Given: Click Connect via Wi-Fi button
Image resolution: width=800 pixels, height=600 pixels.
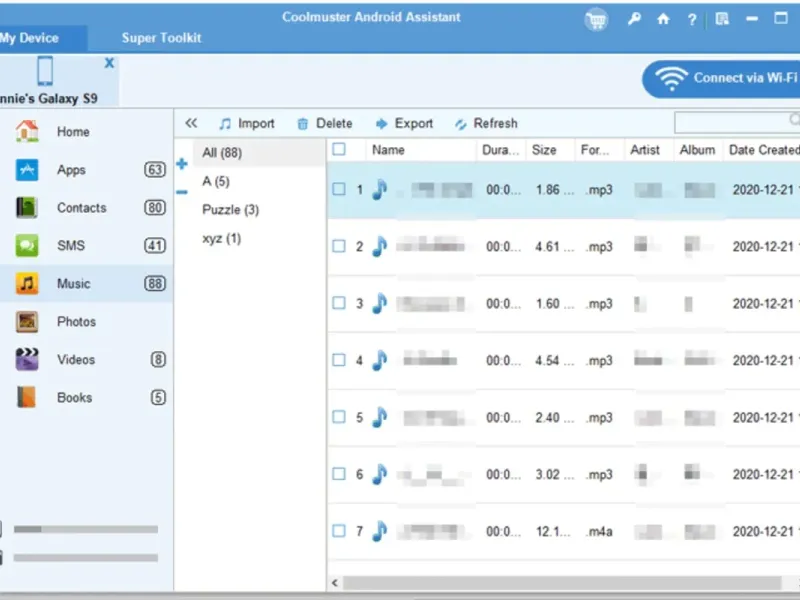Looking at the screenshot, I should pos(721,79).
